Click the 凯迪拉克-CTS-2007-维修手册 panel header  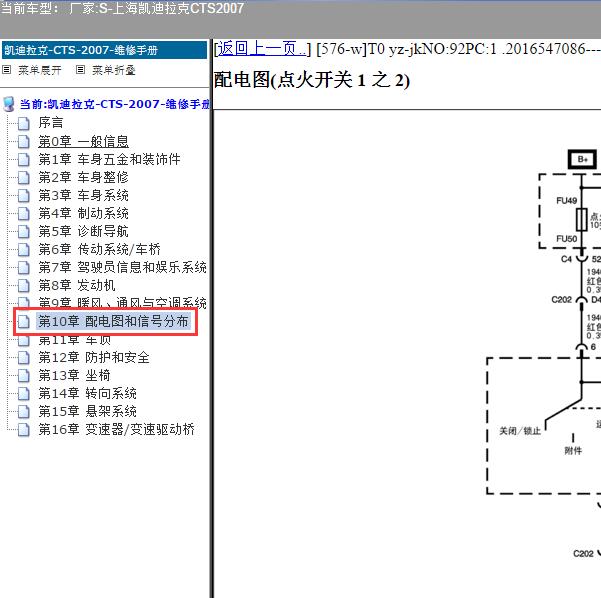pyautogui.click(x=104, y=50)
